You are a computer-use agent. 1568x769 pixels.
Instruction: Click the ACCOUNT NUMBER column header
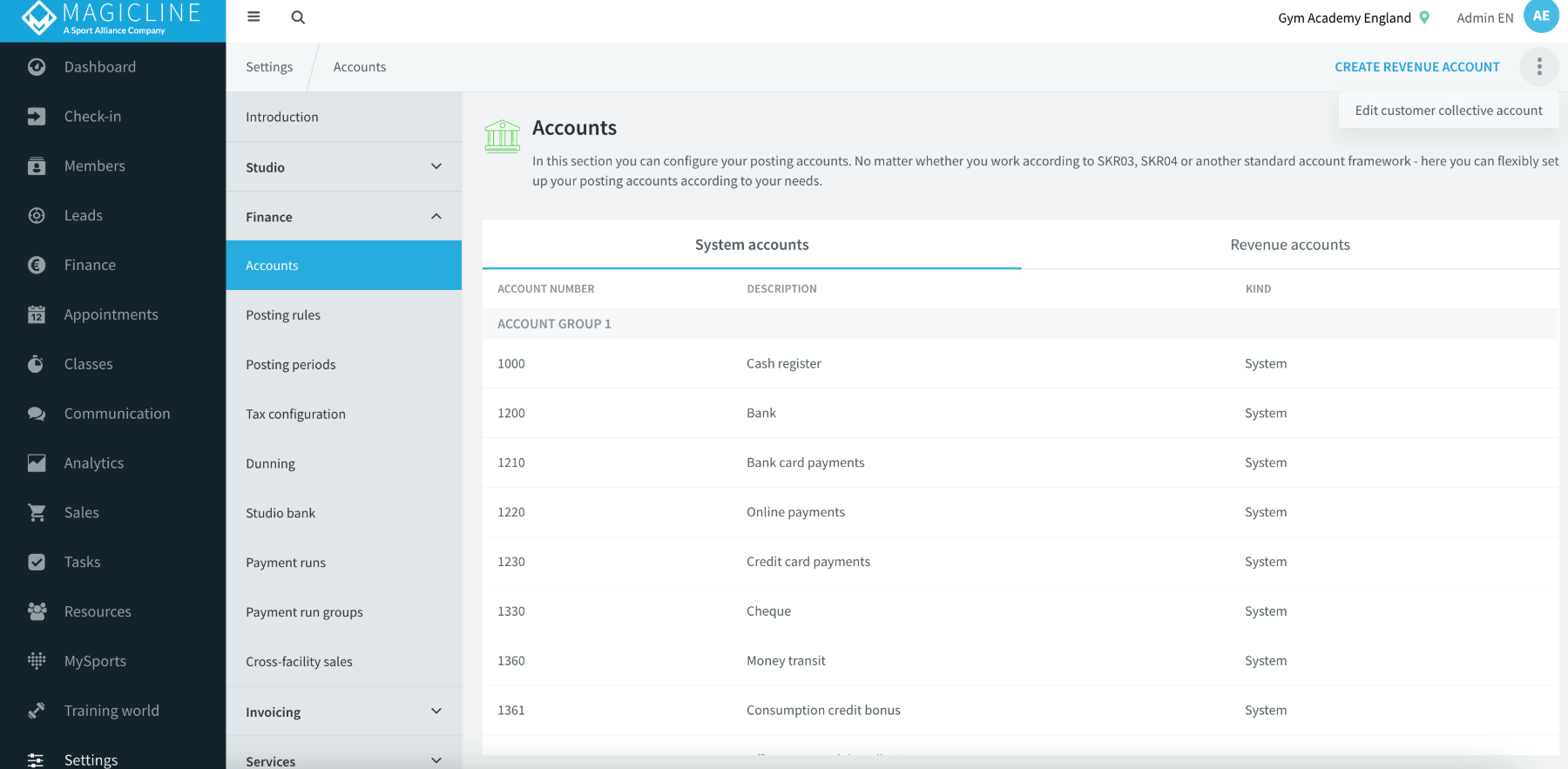point(546,289)
